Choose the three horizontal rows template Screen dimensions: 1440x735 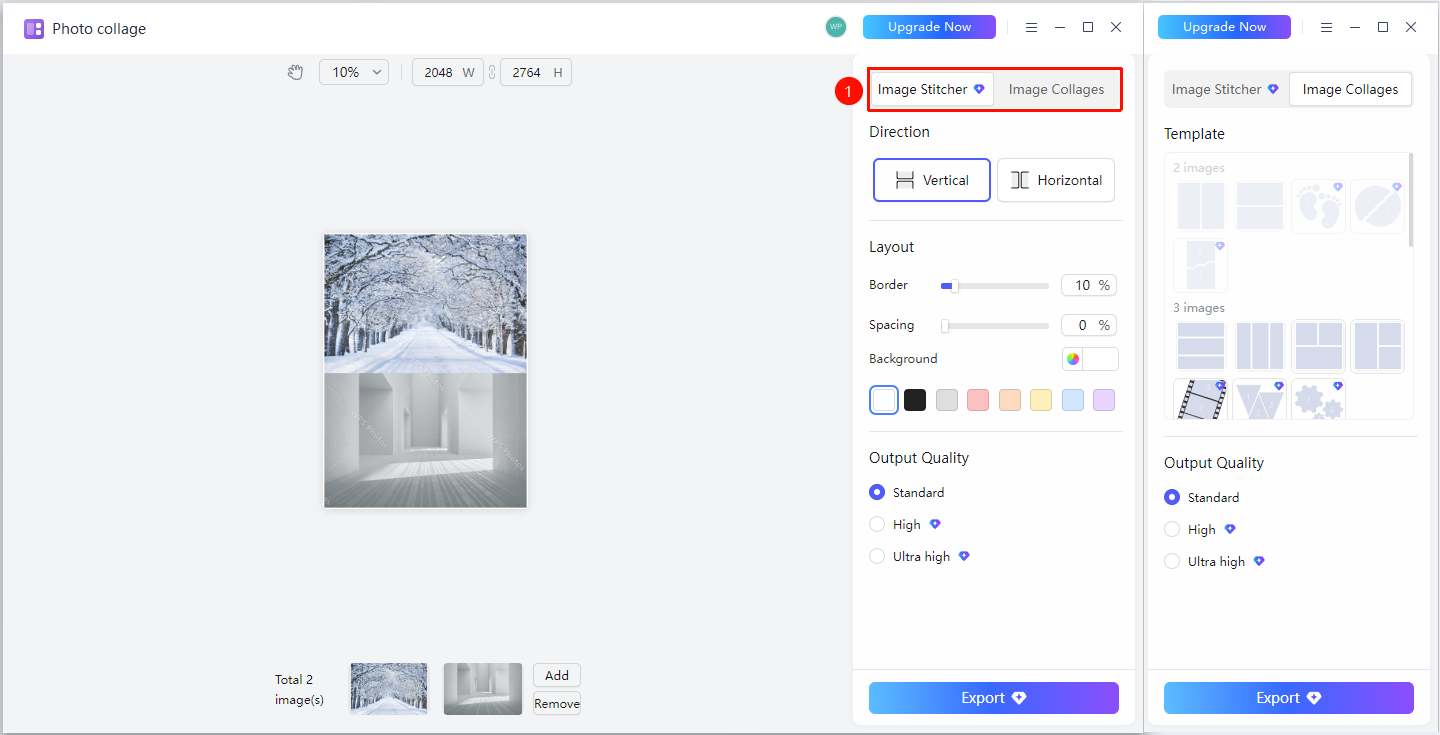click(x=1201, y=346)
